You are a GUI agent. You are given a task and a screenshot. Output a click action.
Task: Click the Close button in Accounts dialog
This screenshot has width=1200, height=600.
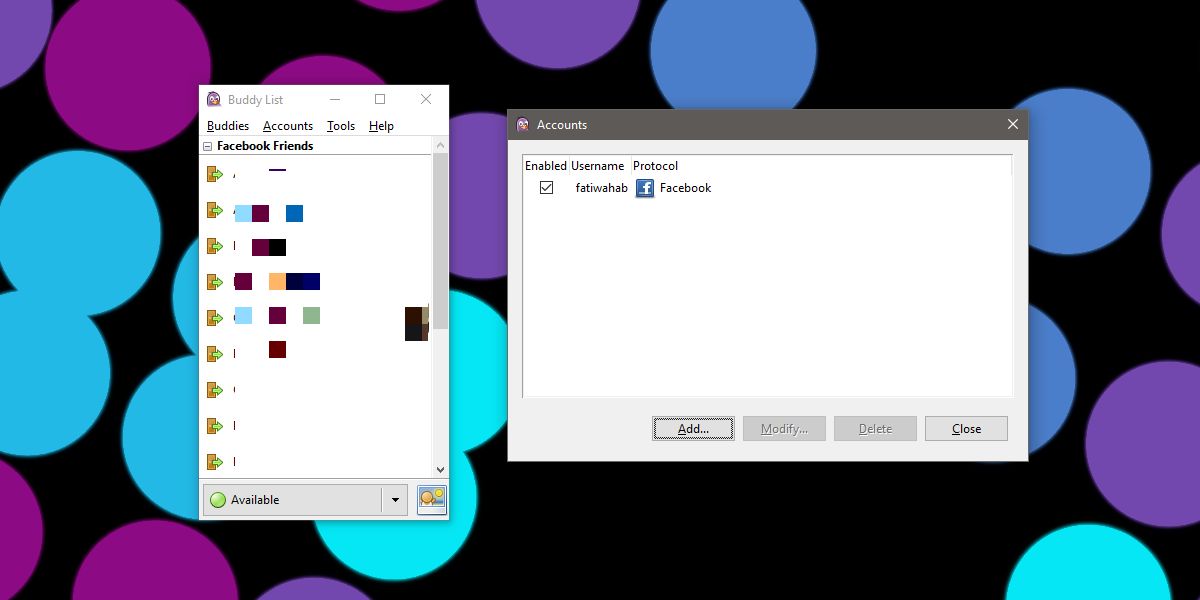(966, 429)
